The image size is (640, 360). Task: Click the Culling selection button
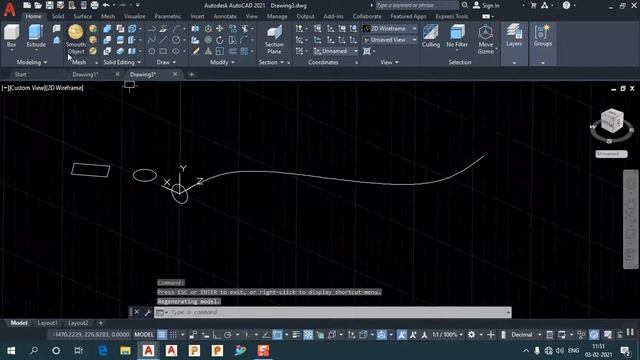click(431, 36)
